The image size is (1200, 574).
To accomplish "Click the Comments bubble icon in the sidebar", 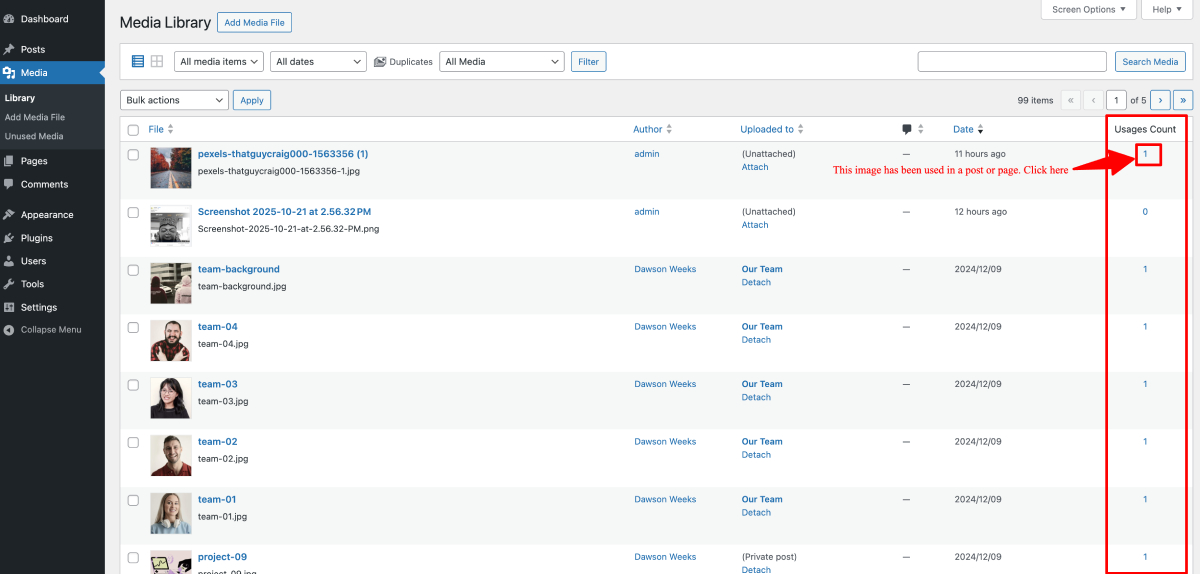I will (x=9, y=184).
